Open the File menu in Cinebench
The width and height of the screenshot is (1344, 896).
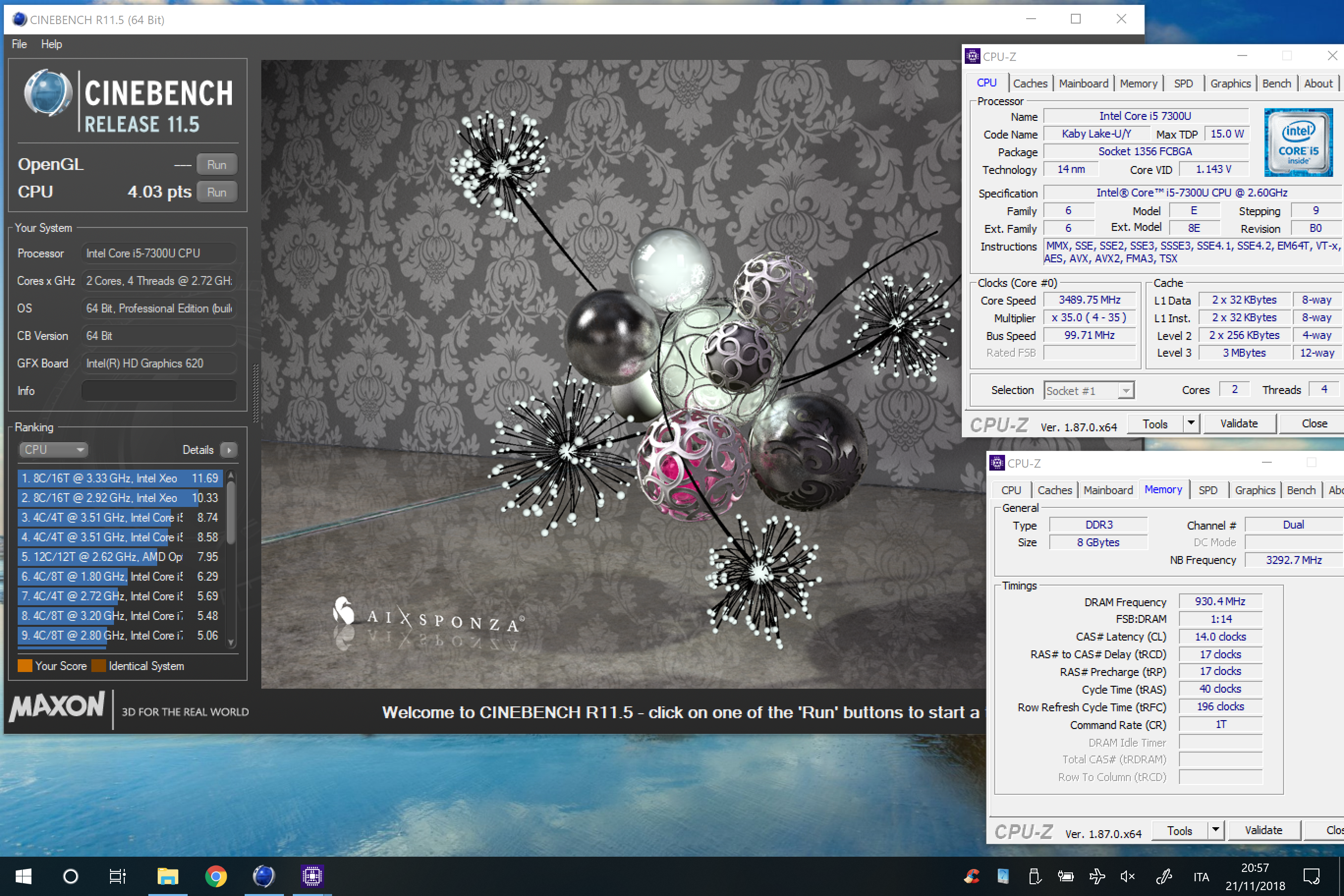pos(20,44)
